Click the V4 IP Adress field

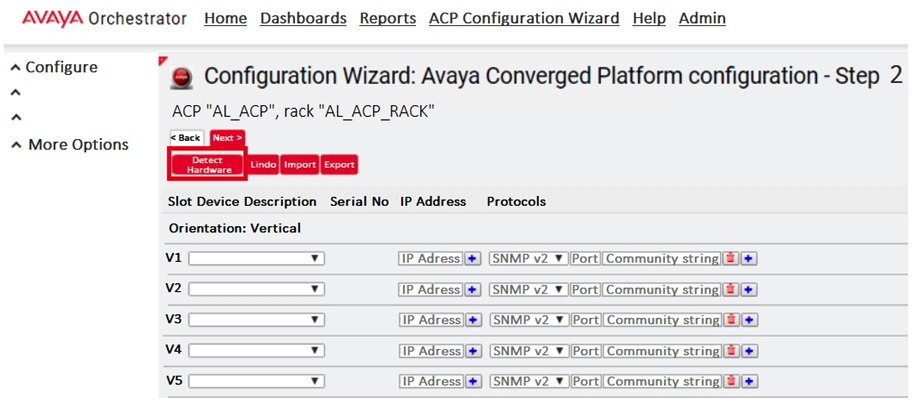pyautogui.click(x=431, y=351)
